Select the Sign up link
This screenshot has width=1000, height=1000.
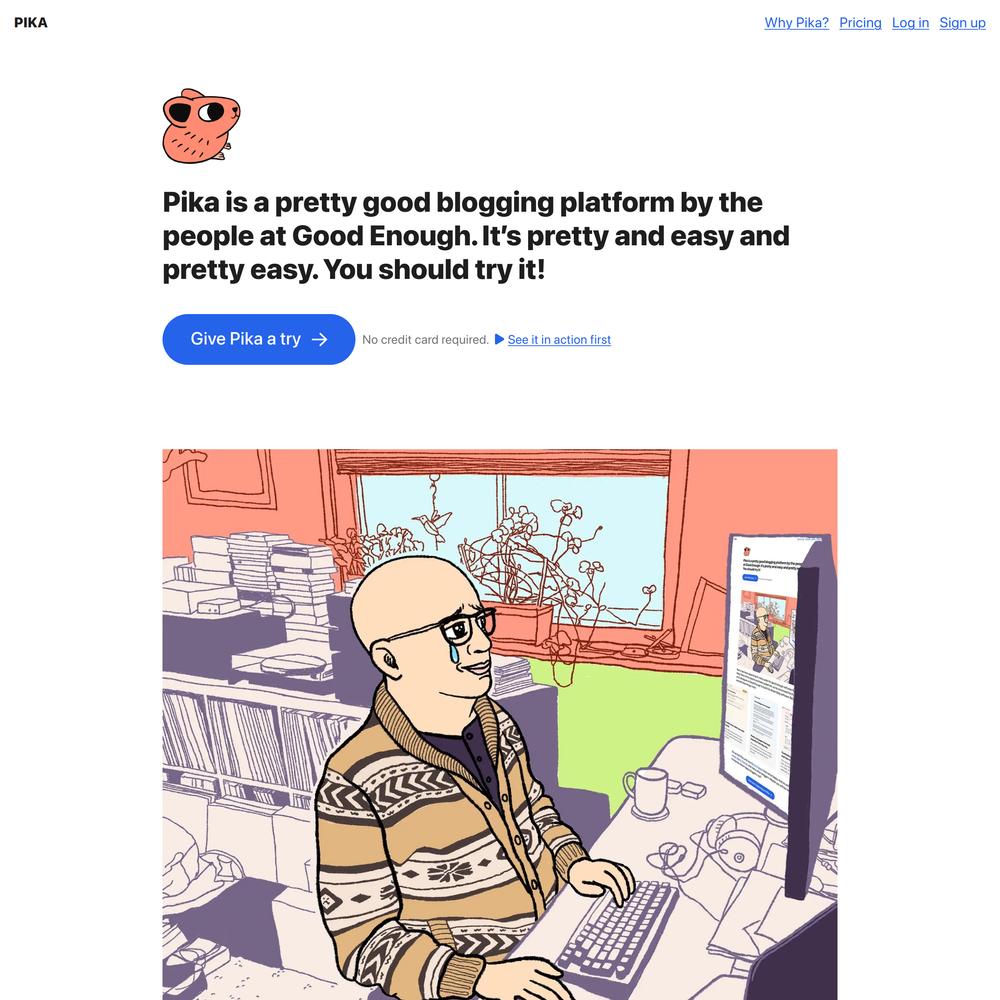click(x=962, y=23)
